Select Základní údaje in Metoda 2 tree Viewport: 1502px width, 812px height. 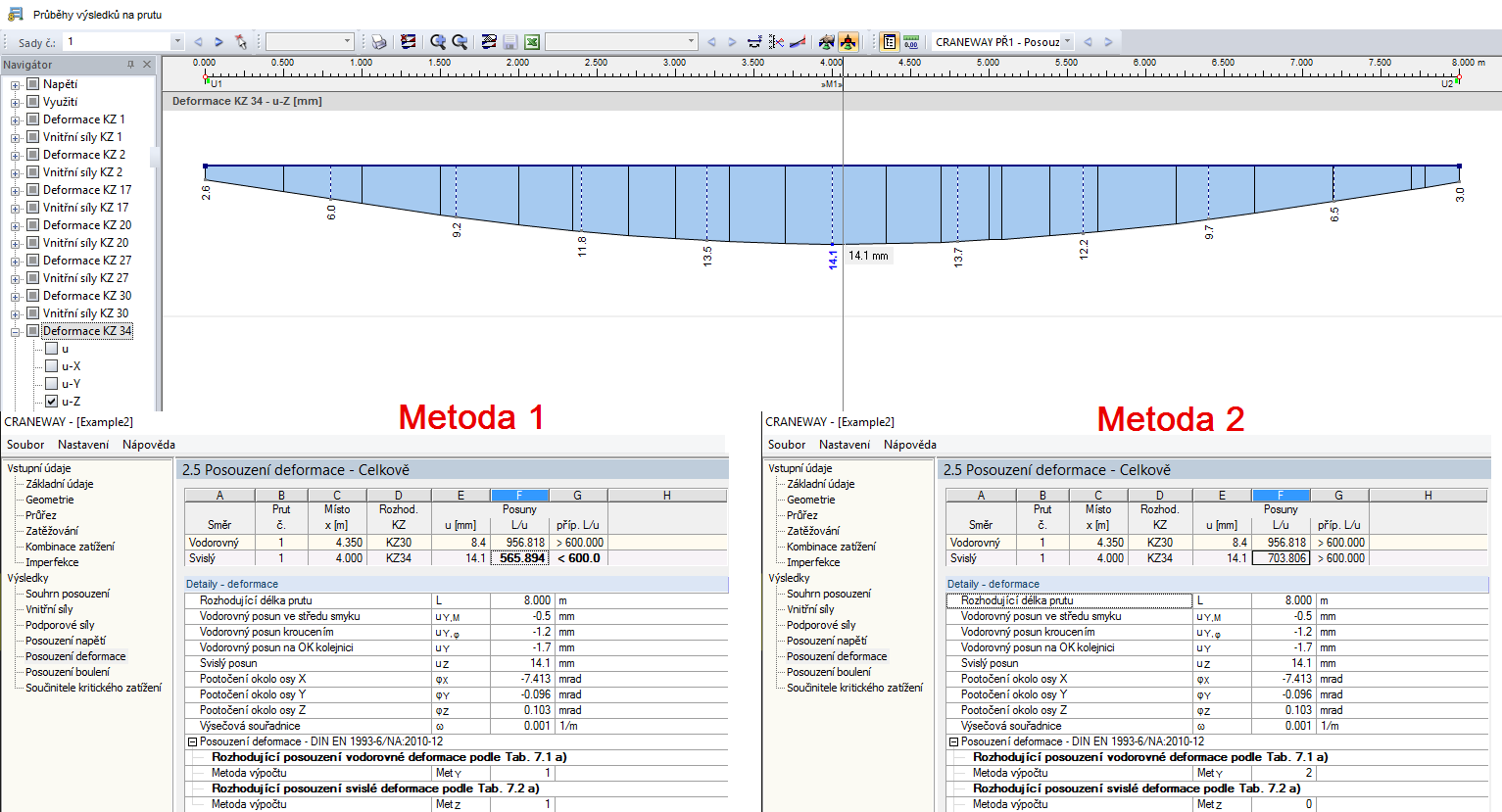tap(821, 484)
